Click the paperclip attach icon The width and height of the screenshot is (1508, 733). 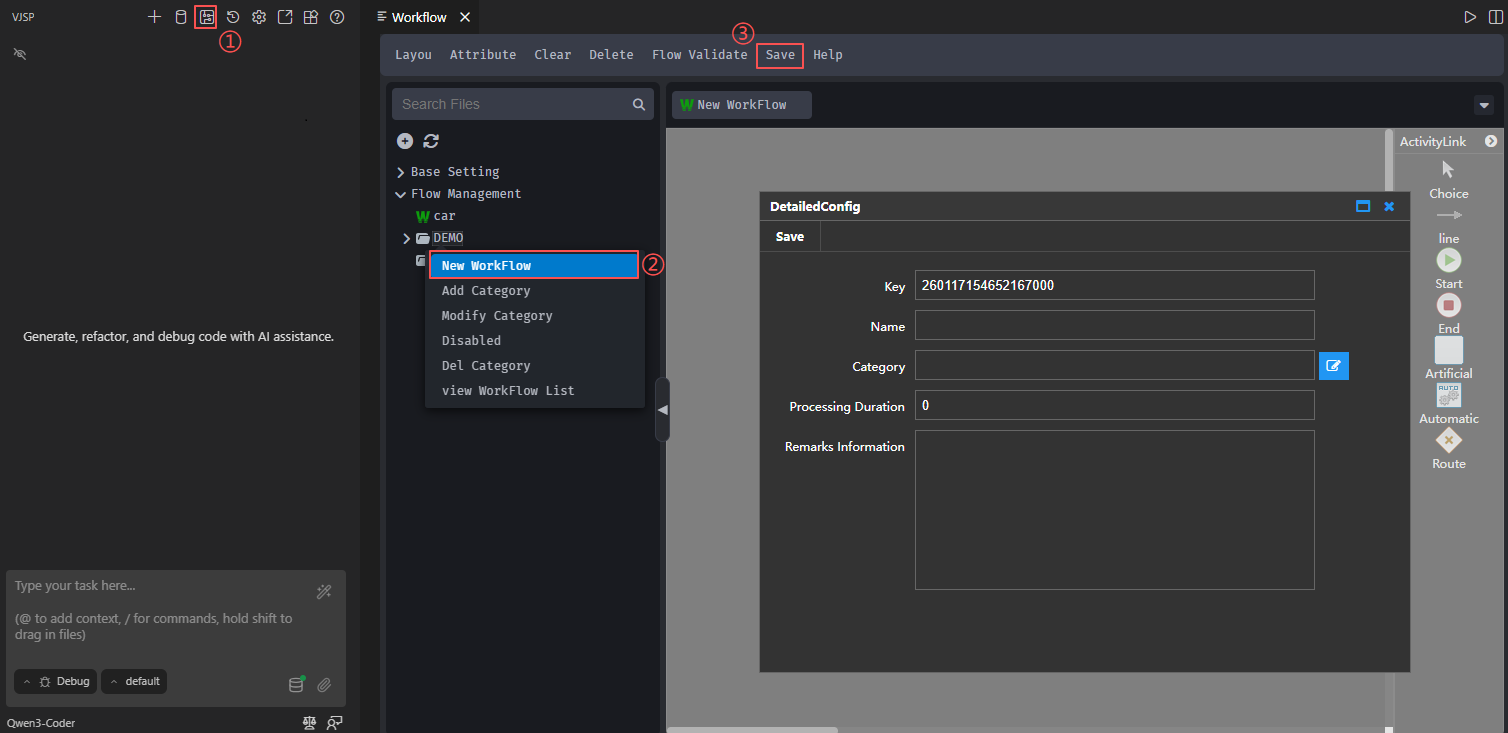324,685
